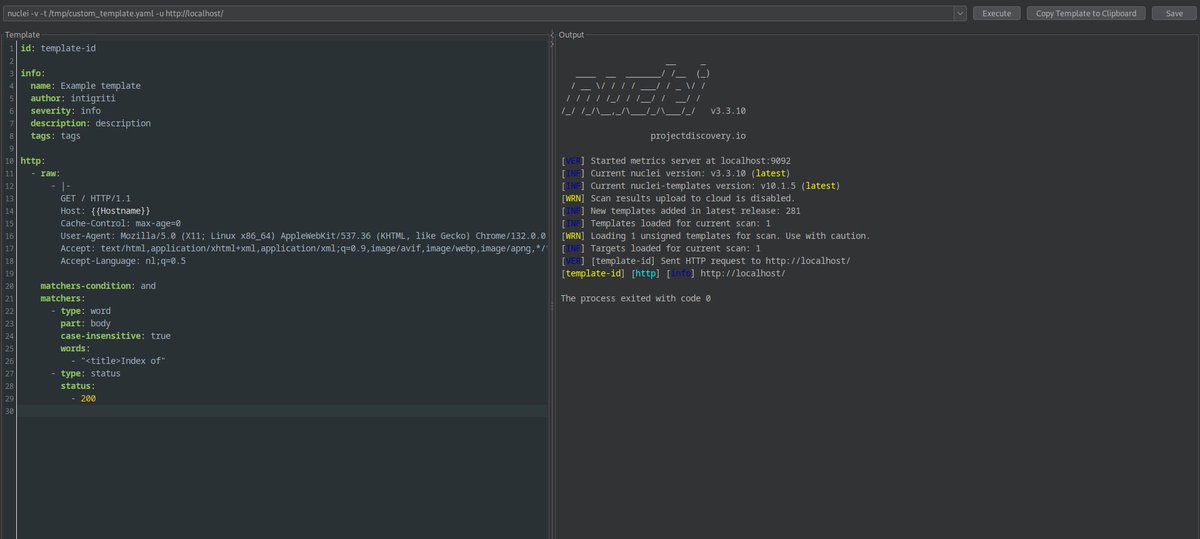Click the Output panel label

click(571, 34)
